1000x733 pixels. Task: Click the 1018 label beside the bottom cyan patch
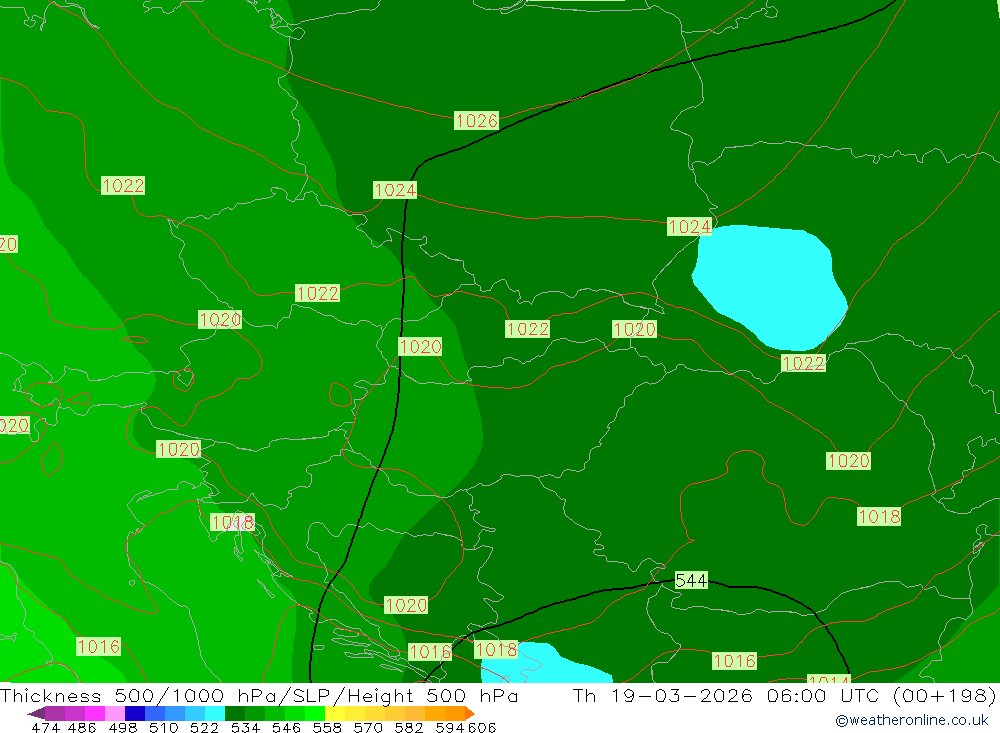click(496, 649)
